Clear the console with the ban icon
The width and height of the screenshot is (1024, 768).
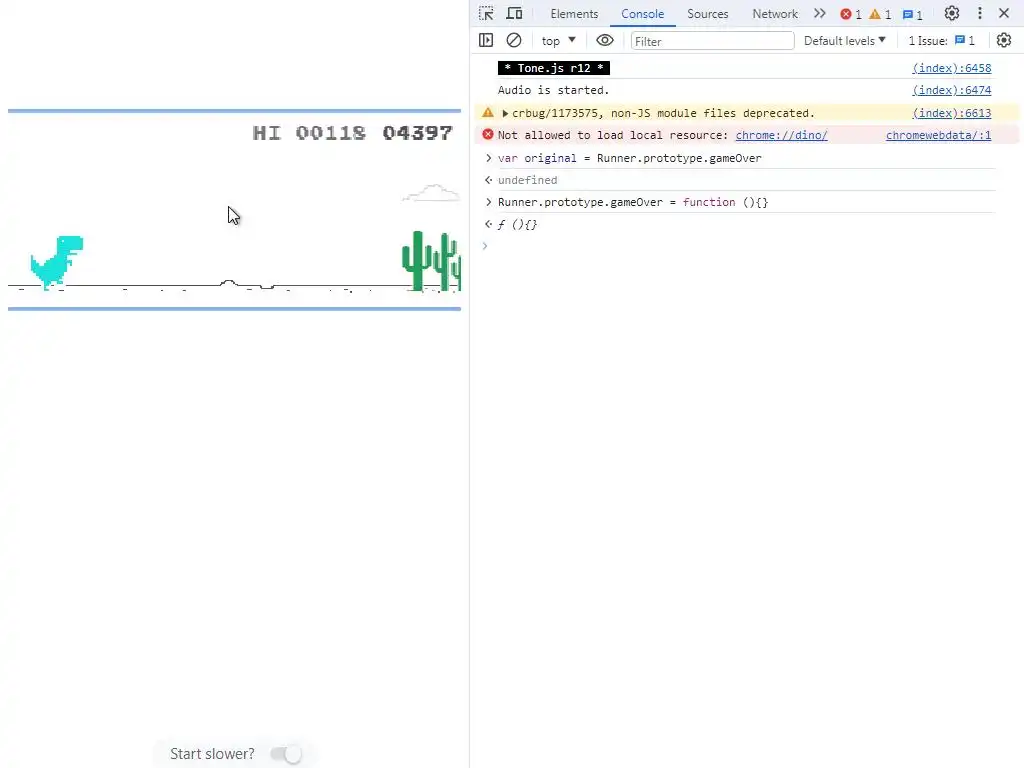pos(514,40)
